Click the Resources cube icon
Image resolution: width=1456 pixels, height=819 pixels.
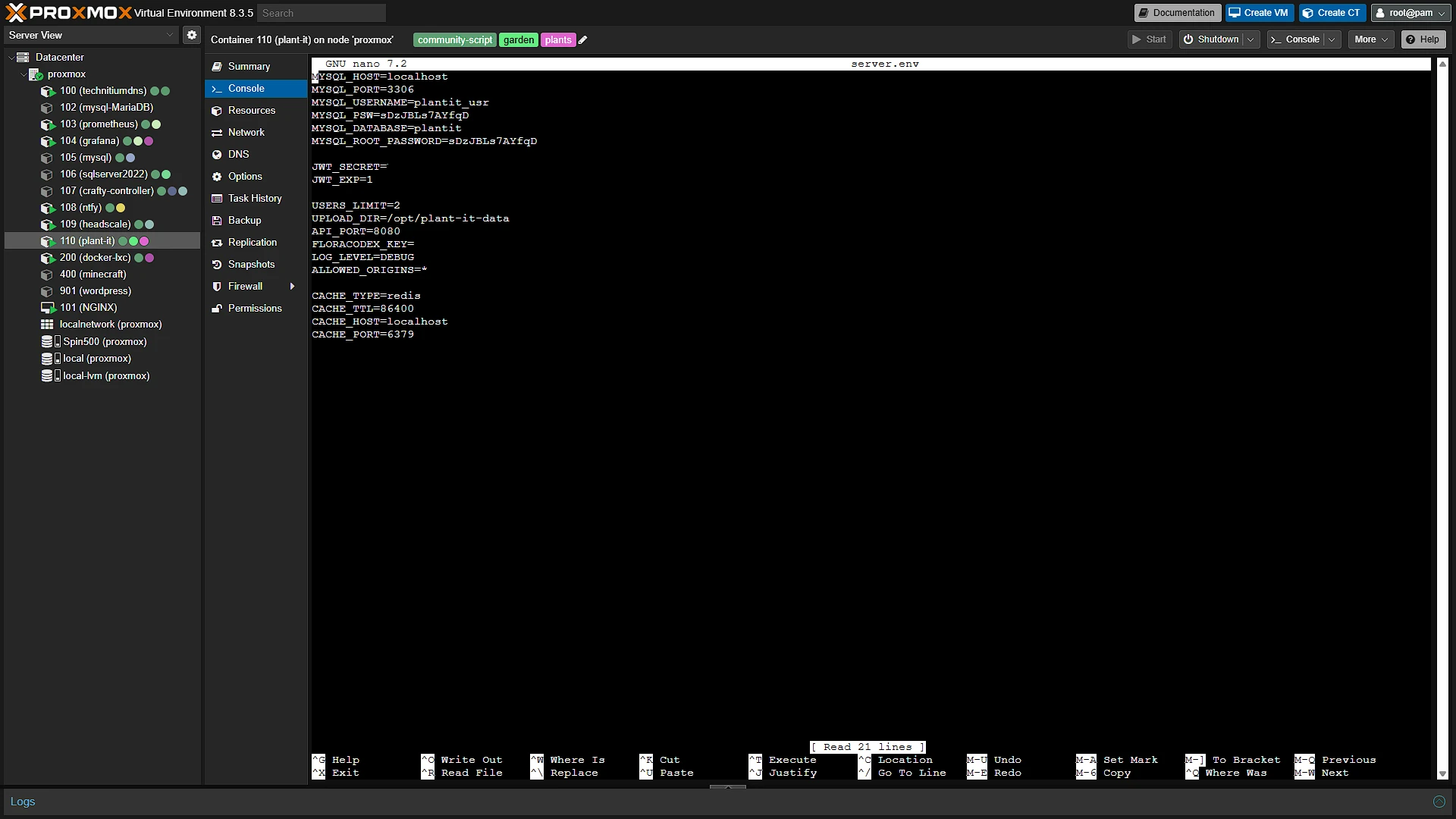217,111
